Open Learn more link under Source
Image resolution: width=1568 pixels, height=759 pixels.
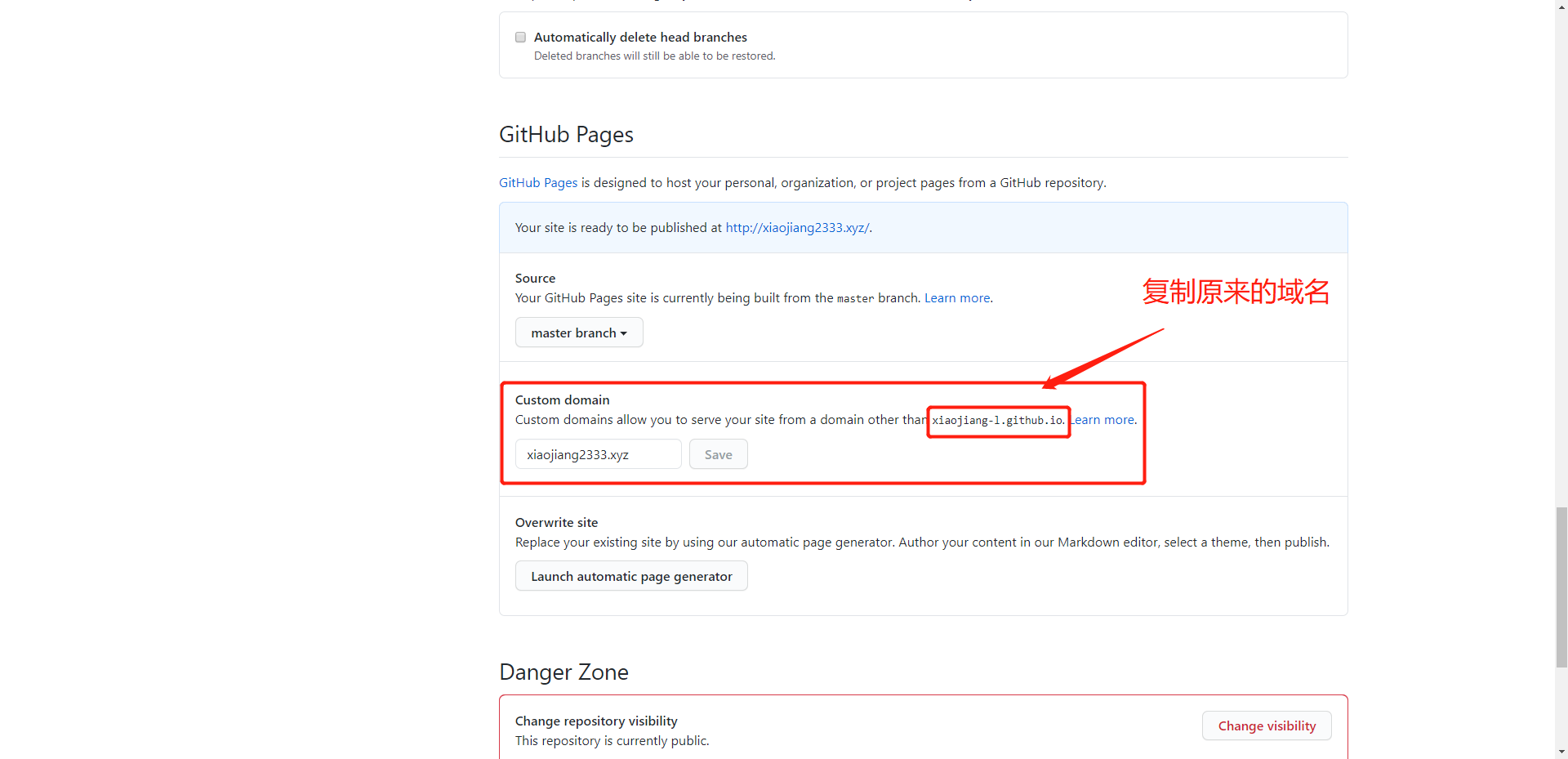pos(956,298)
